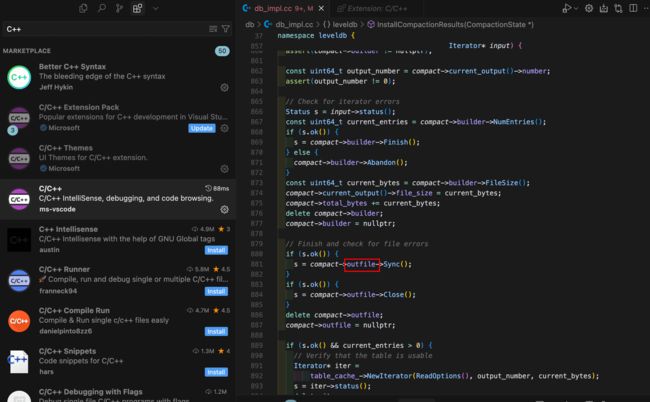Click the C/C++ Compile Run orange icon

pos(19,321)
